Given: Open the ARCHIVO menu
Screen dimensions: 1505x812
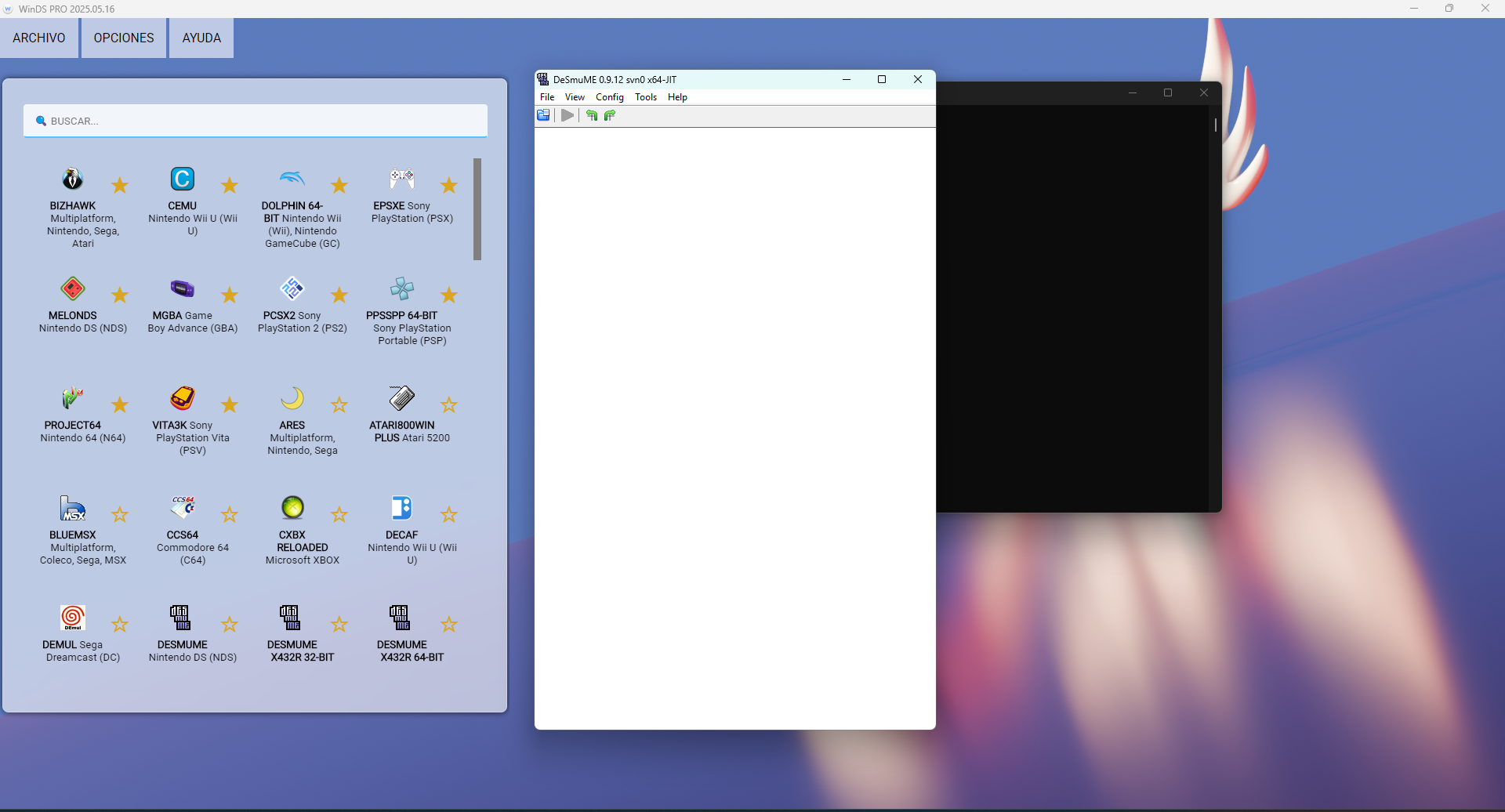Looking at the screenshot, I should [39, 38].
